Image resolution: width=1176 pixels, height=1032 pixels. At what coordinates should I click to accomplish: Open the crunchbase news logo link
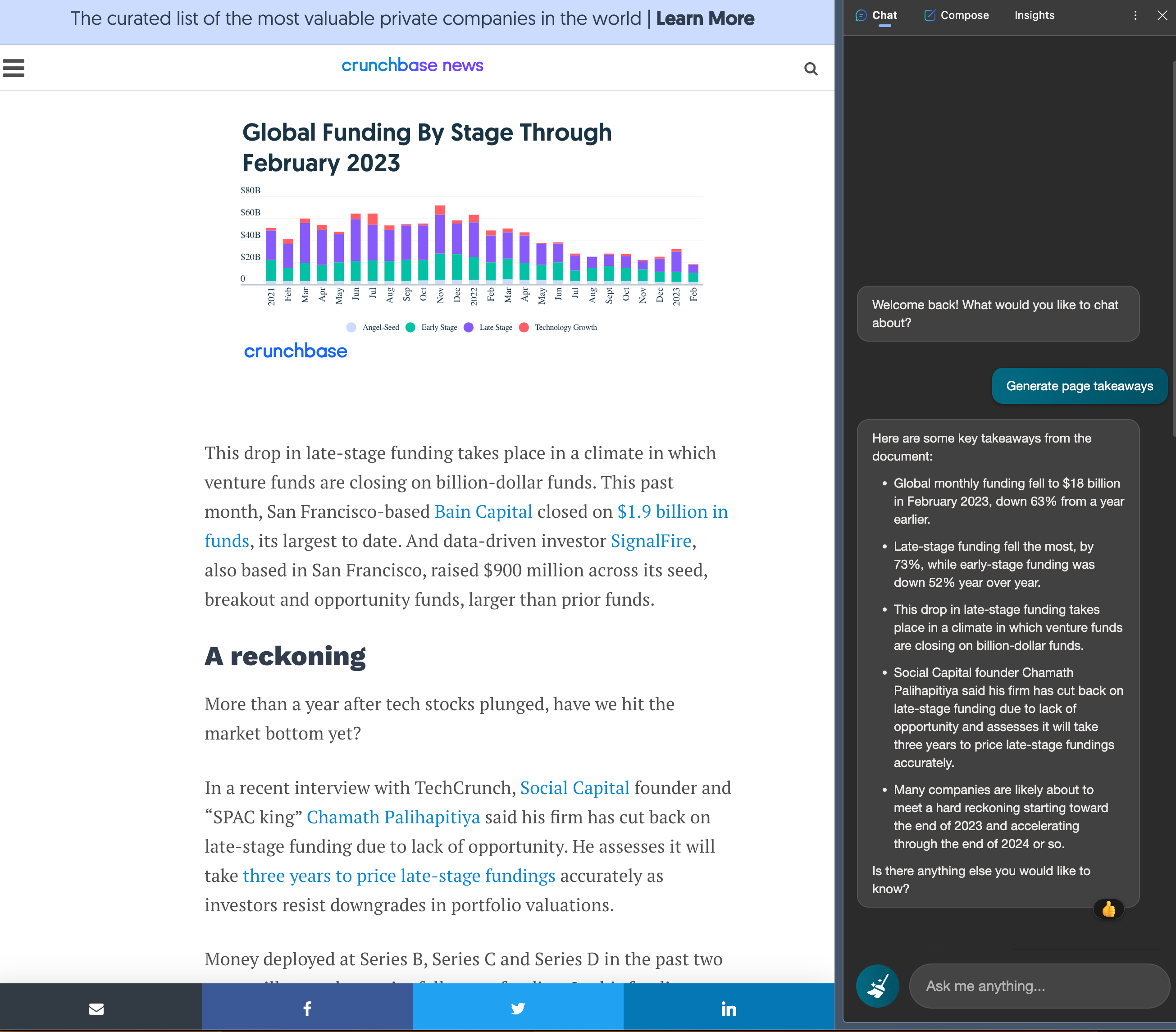pyautogui.click(x=413, y=66)
